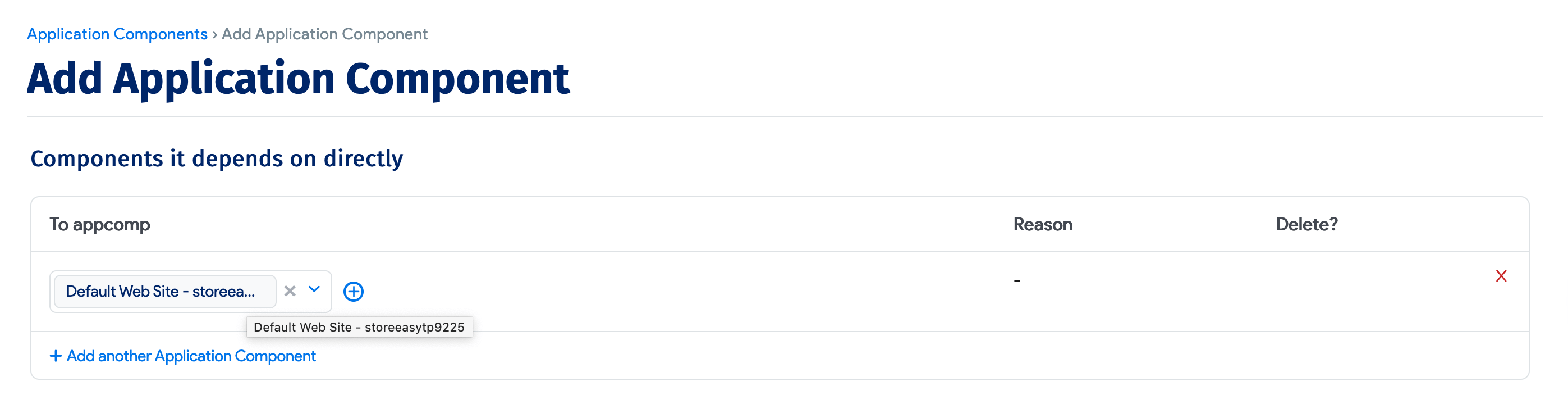This screenshot has height=395, width=1568.
Task: Click the 'Delete?' column heading
Action: [x=1306, y=224]
